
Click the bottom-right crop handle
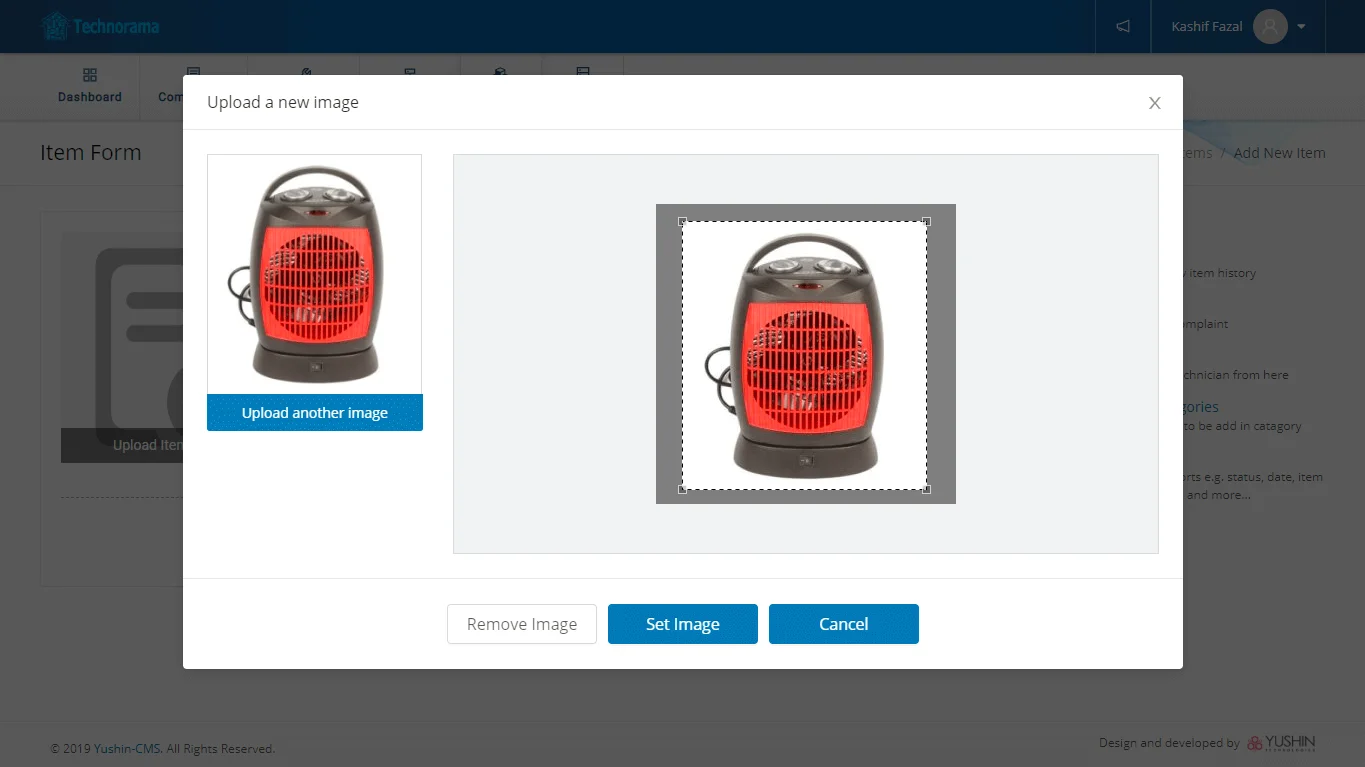[926, 489]
